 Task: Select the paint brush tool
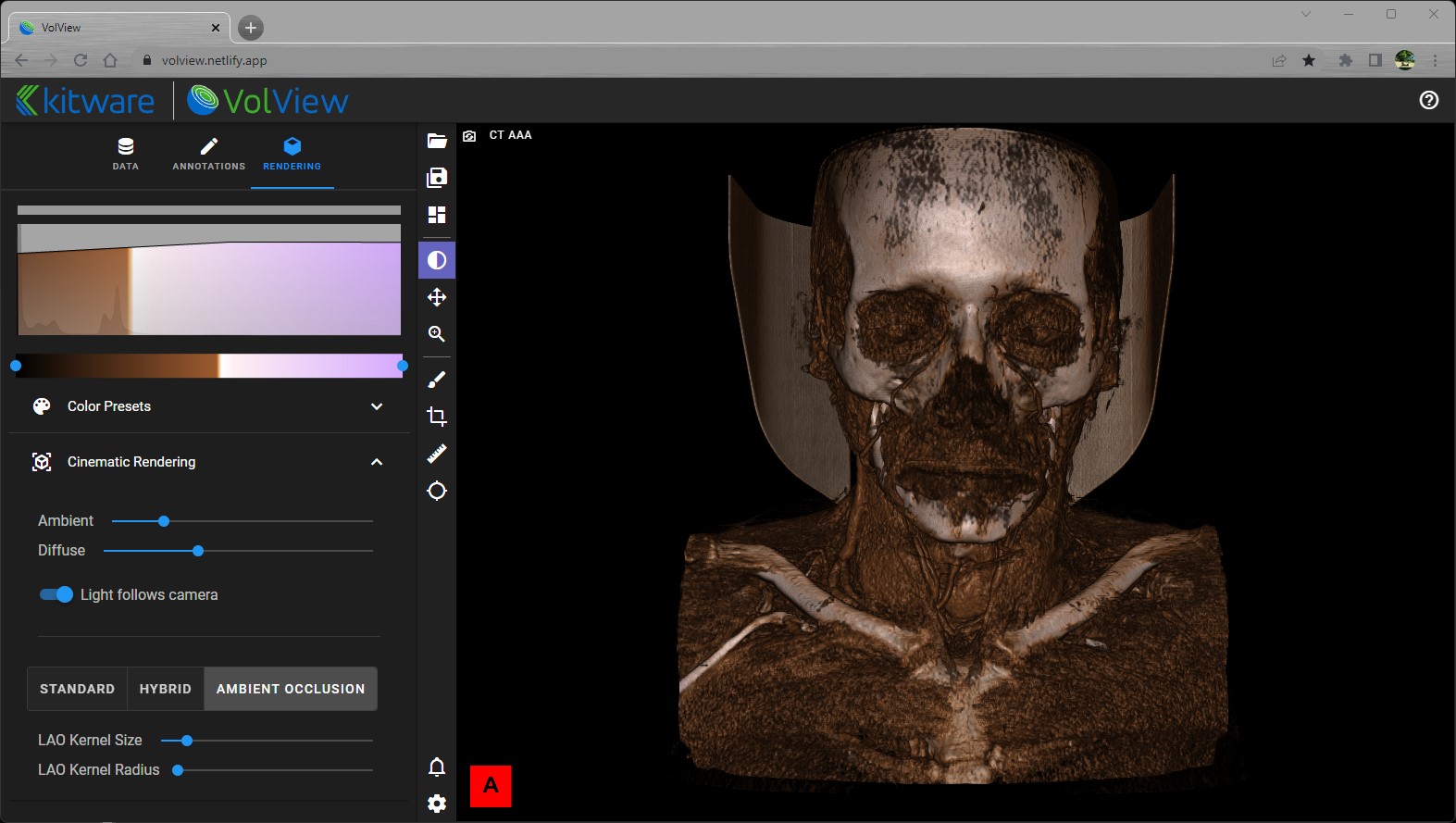[437, 380]
